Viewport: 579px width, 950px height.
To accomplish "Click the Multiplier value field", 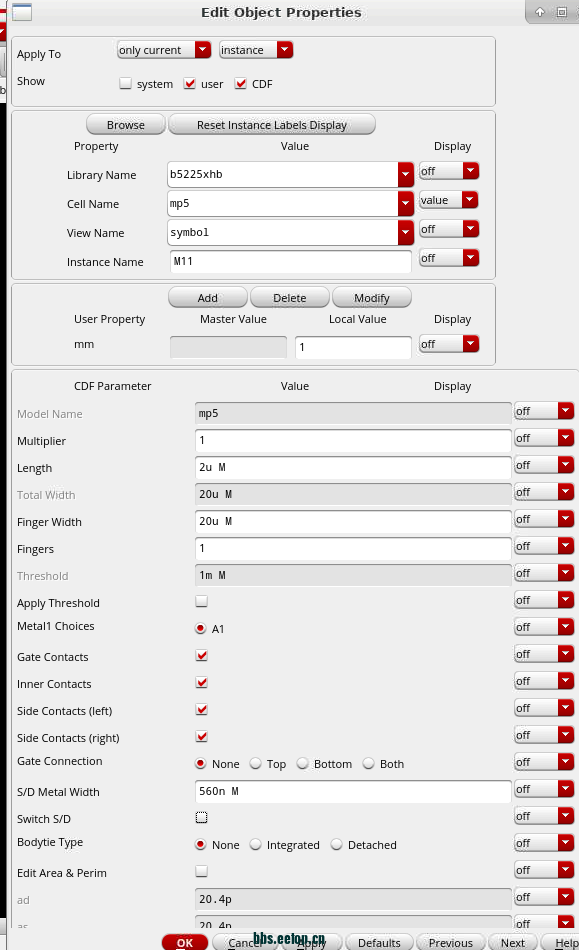I will pos(353,440).
